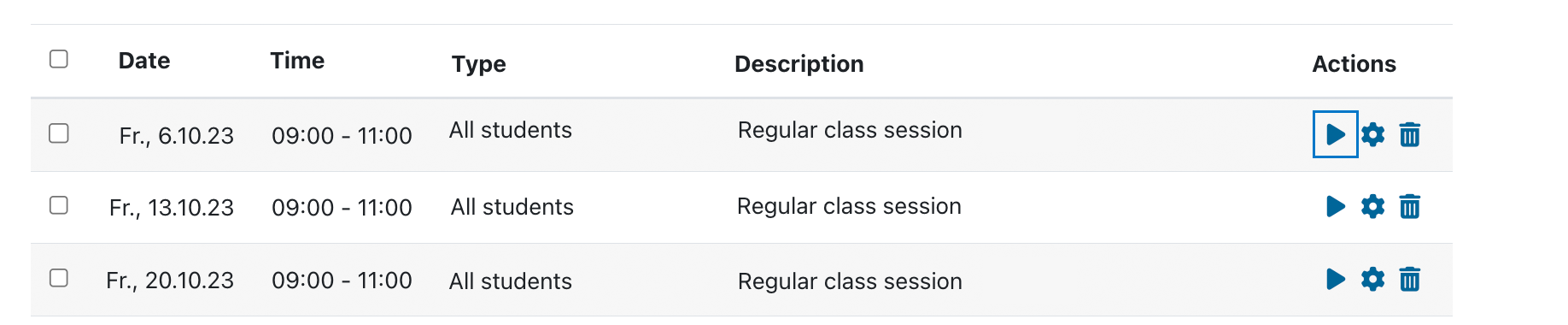Viewport: 1568px width, 325px height.
Task: Edit the 20.10.23 session via the gear icon
Action: click(1372, 279)
